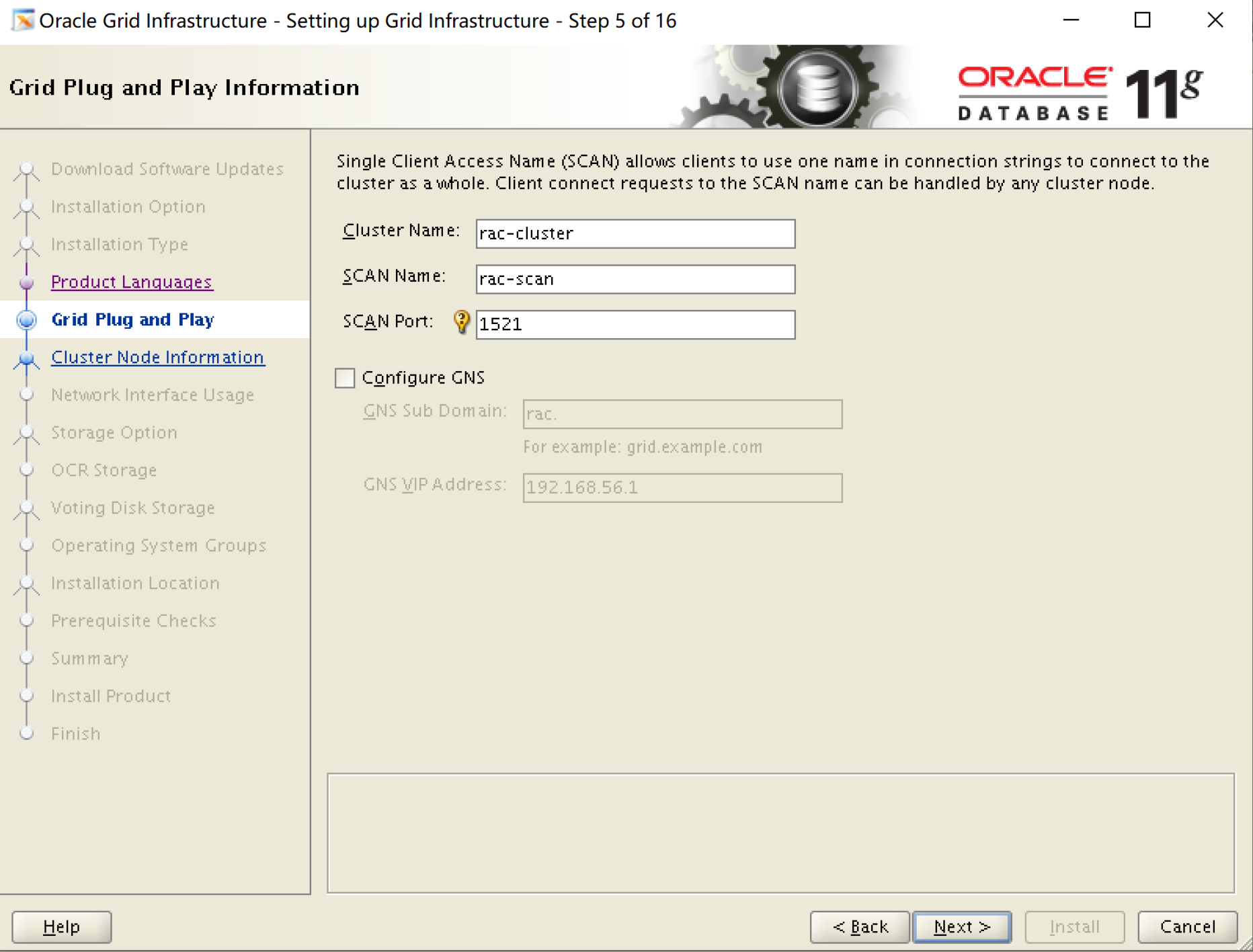The image size is (1253, 952).
Task: Click the Operating System Groups step text
Action: 159,545
